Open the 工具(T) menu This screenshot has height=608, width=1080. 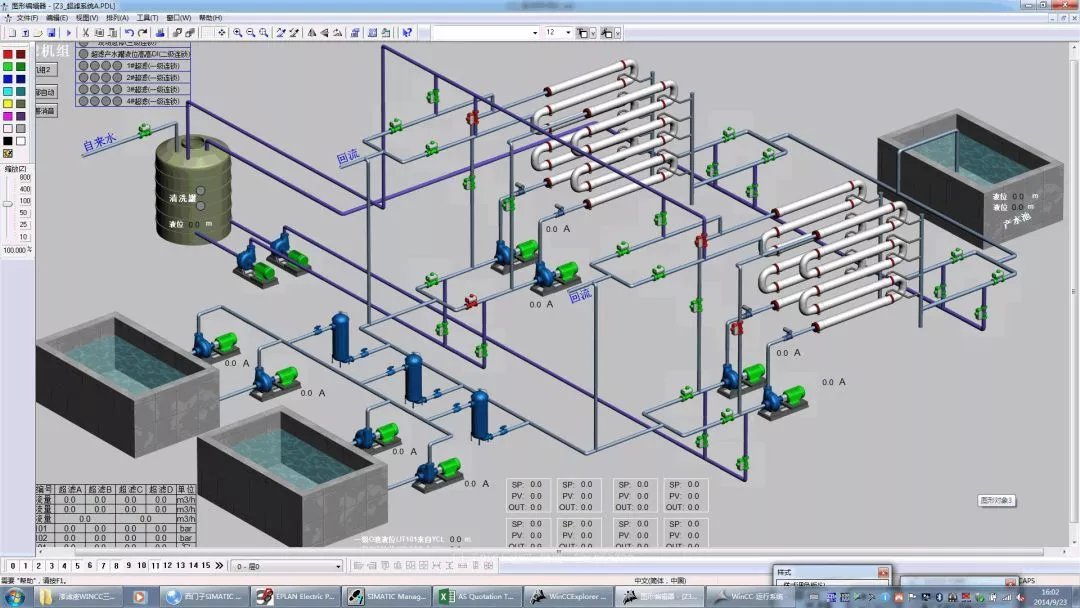click(147, 18)
